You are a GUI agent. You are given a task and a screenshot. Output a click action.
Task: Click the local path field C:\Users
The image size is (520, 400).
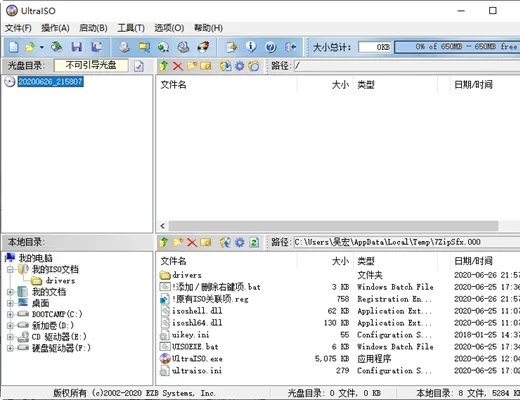tap(406, 242)
